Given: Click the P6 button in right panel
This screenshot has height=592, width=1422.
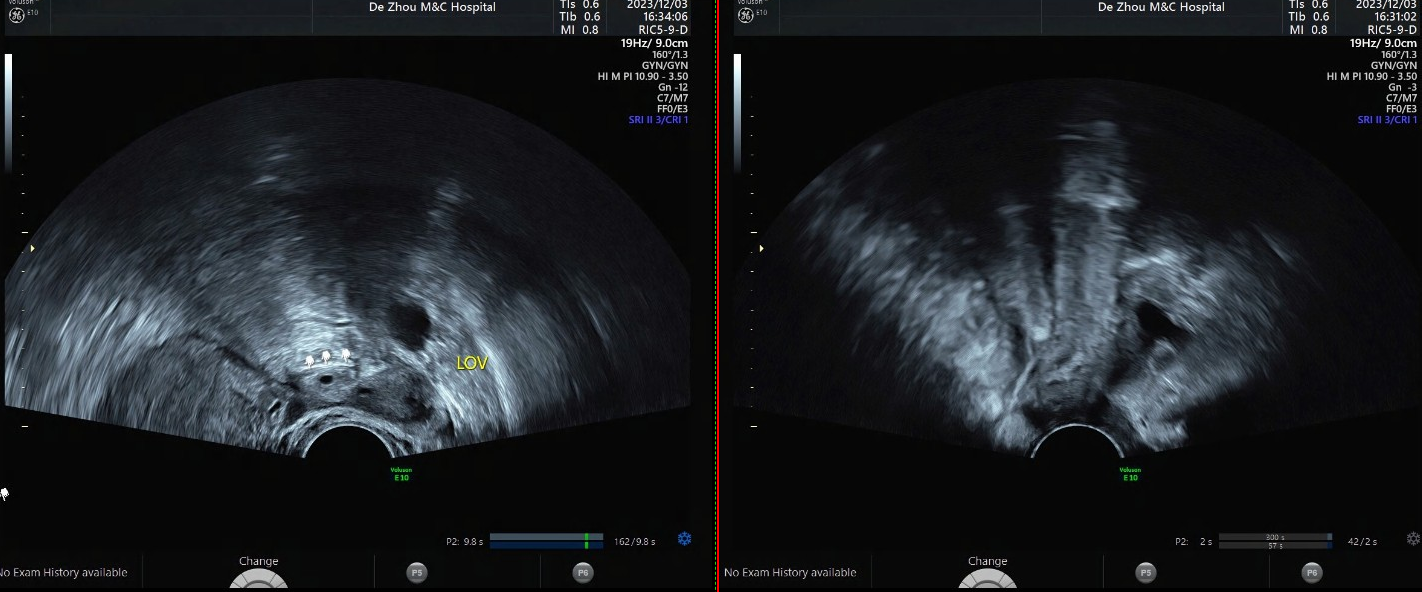Looking at the screenshot, I should point(1311,573).
